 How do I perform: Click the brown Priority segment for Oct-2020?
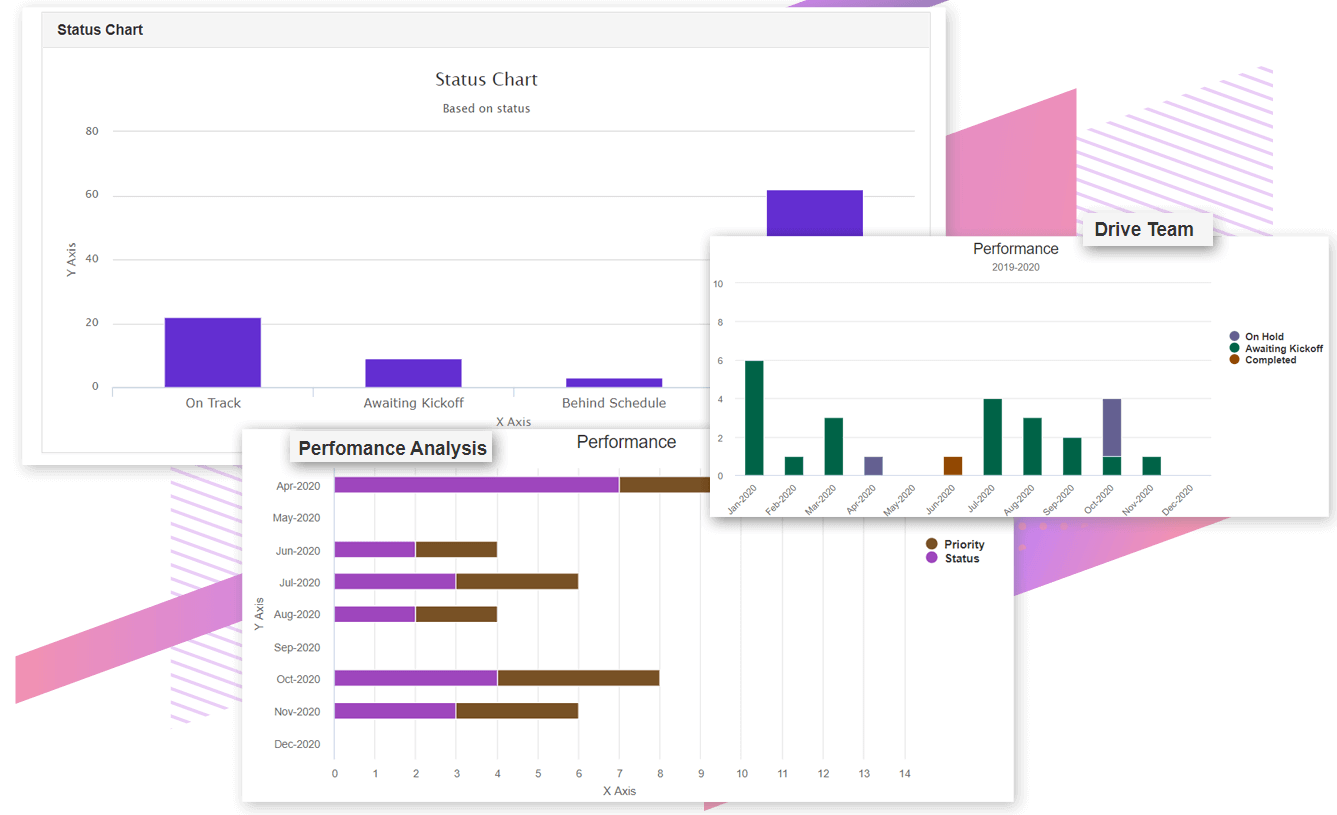point(578,678)
